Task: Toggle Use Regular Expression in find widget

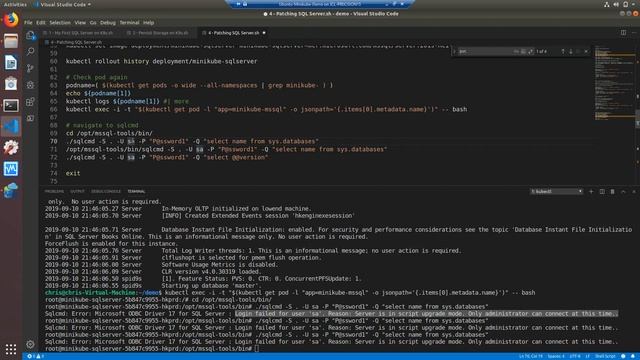Action: tap(530, 51)
